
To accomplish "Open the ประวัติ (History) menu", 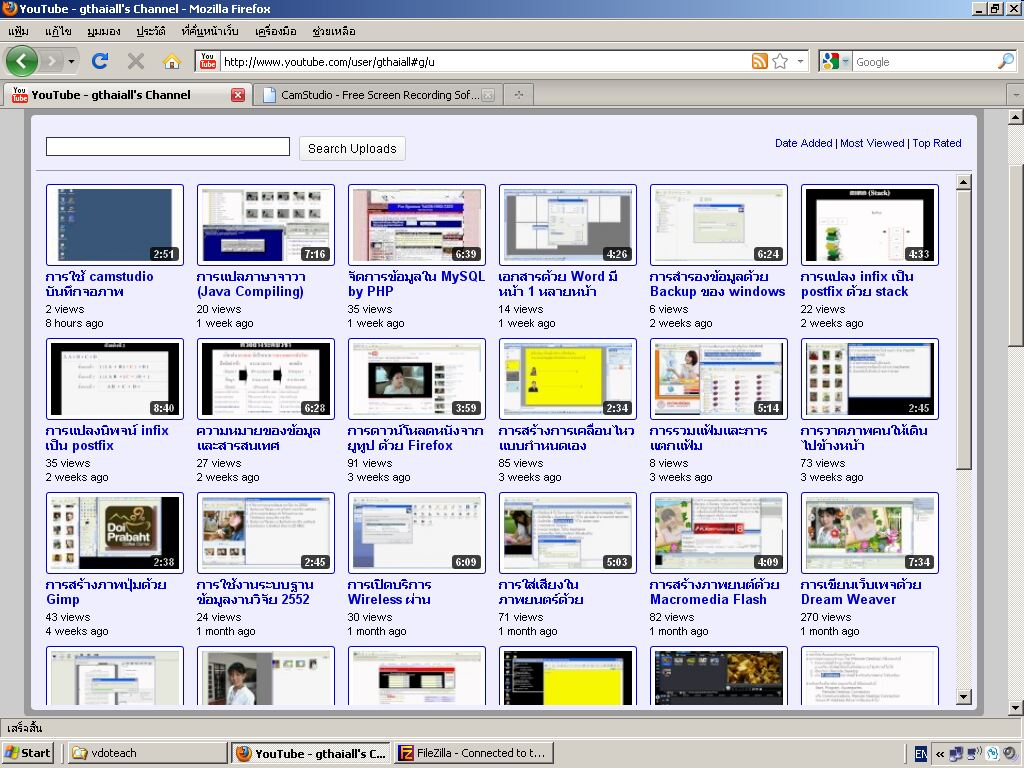I will click(151, 31).
